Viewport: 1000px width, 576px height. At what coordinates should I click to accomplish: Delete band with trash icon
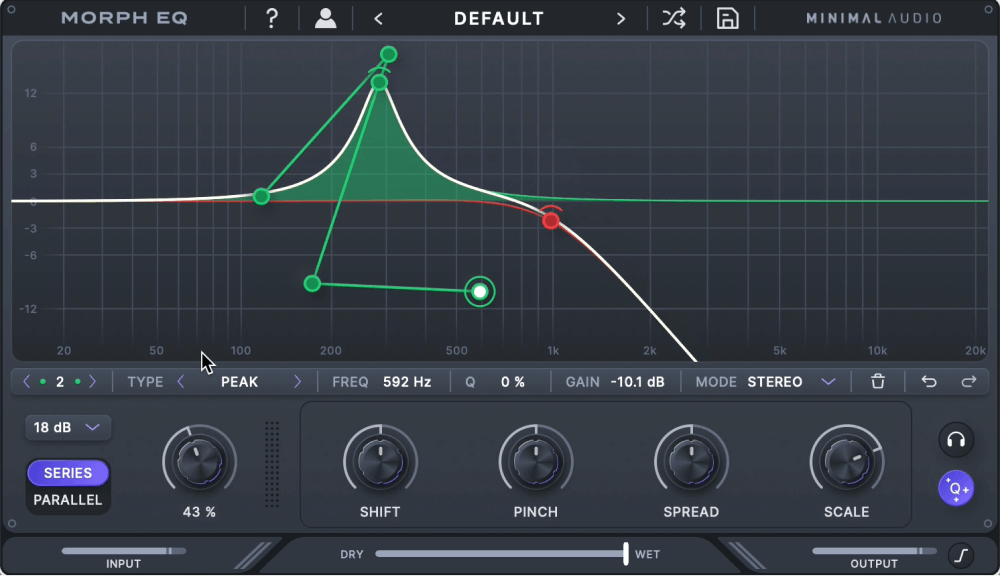click(x=878, y=381)
